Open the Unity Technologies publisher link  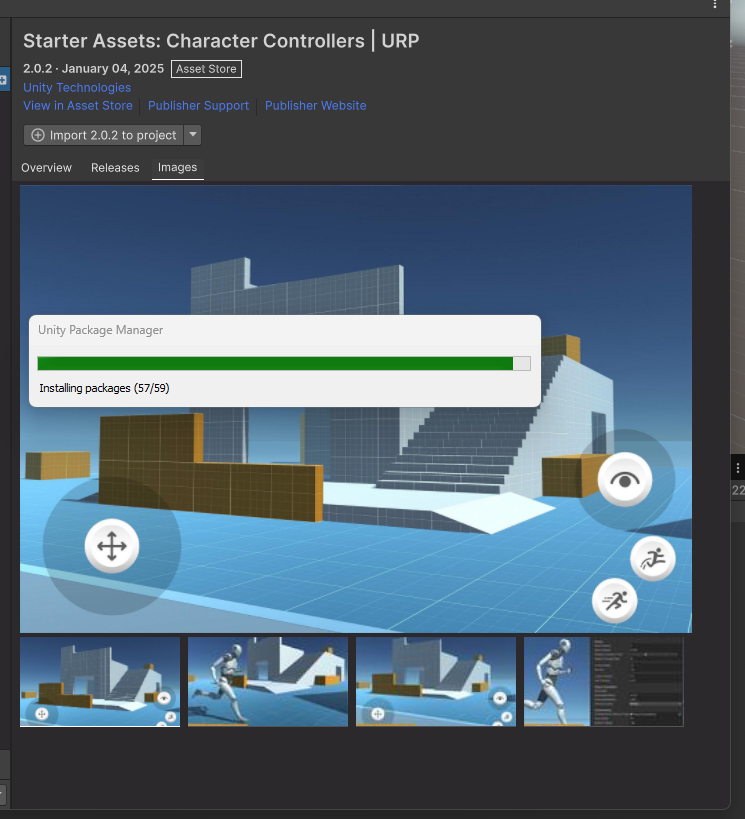pos(77,88)
